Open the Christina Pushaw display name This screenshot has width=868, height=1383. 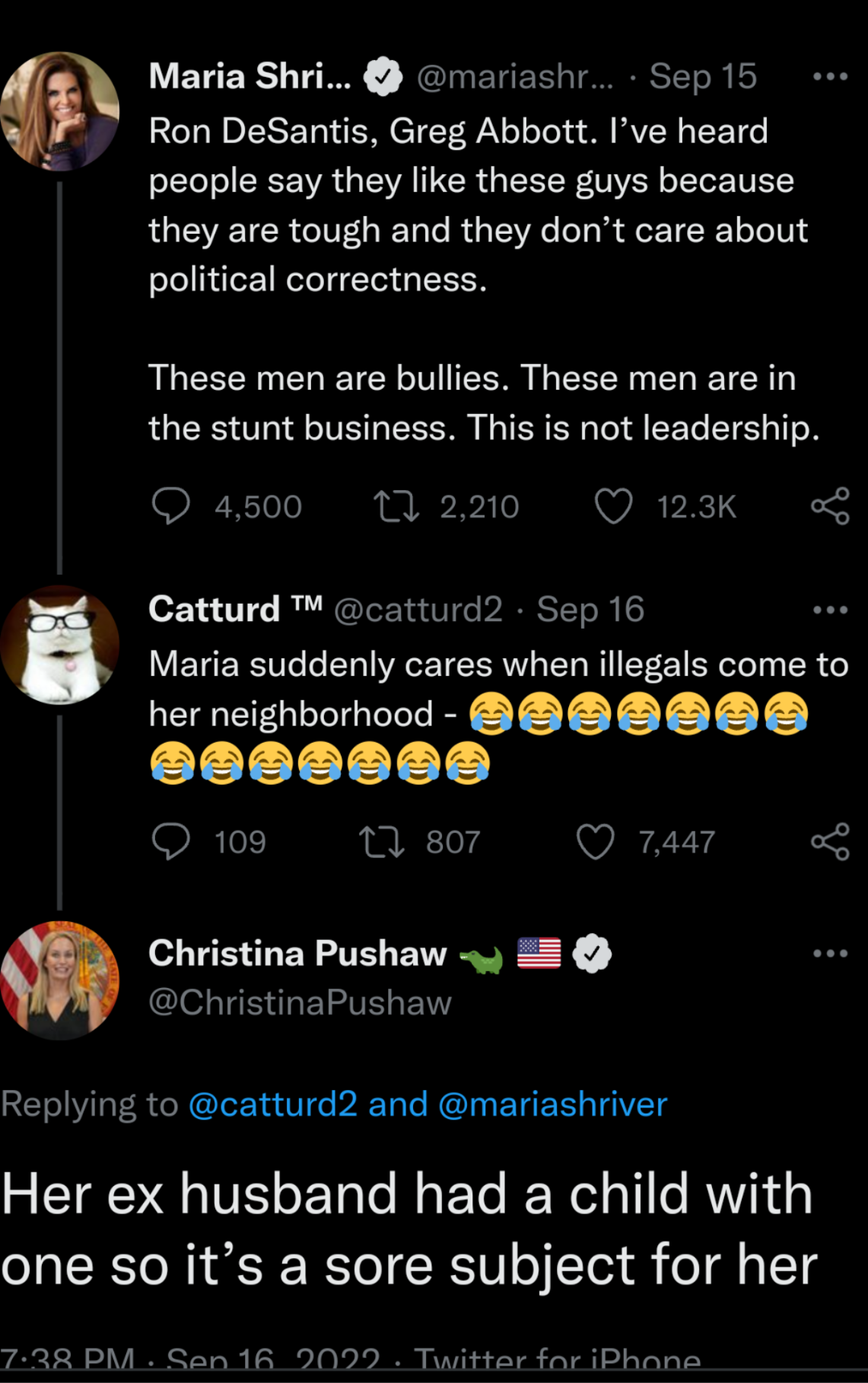[297, 953]
